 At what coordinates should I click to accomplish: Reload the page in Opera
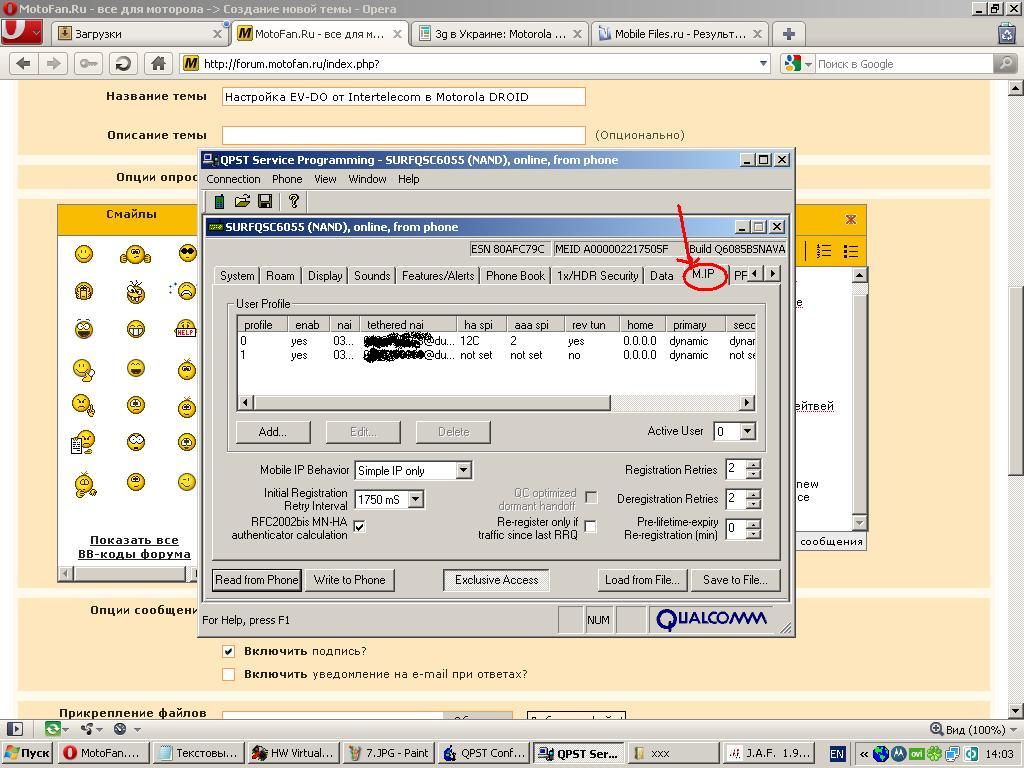pos(123,63)
